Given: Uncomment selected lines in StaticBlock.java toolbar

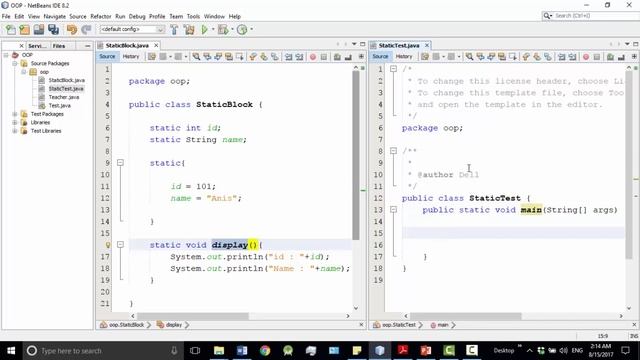Looking at the screenshot, I should click(348, 57).
